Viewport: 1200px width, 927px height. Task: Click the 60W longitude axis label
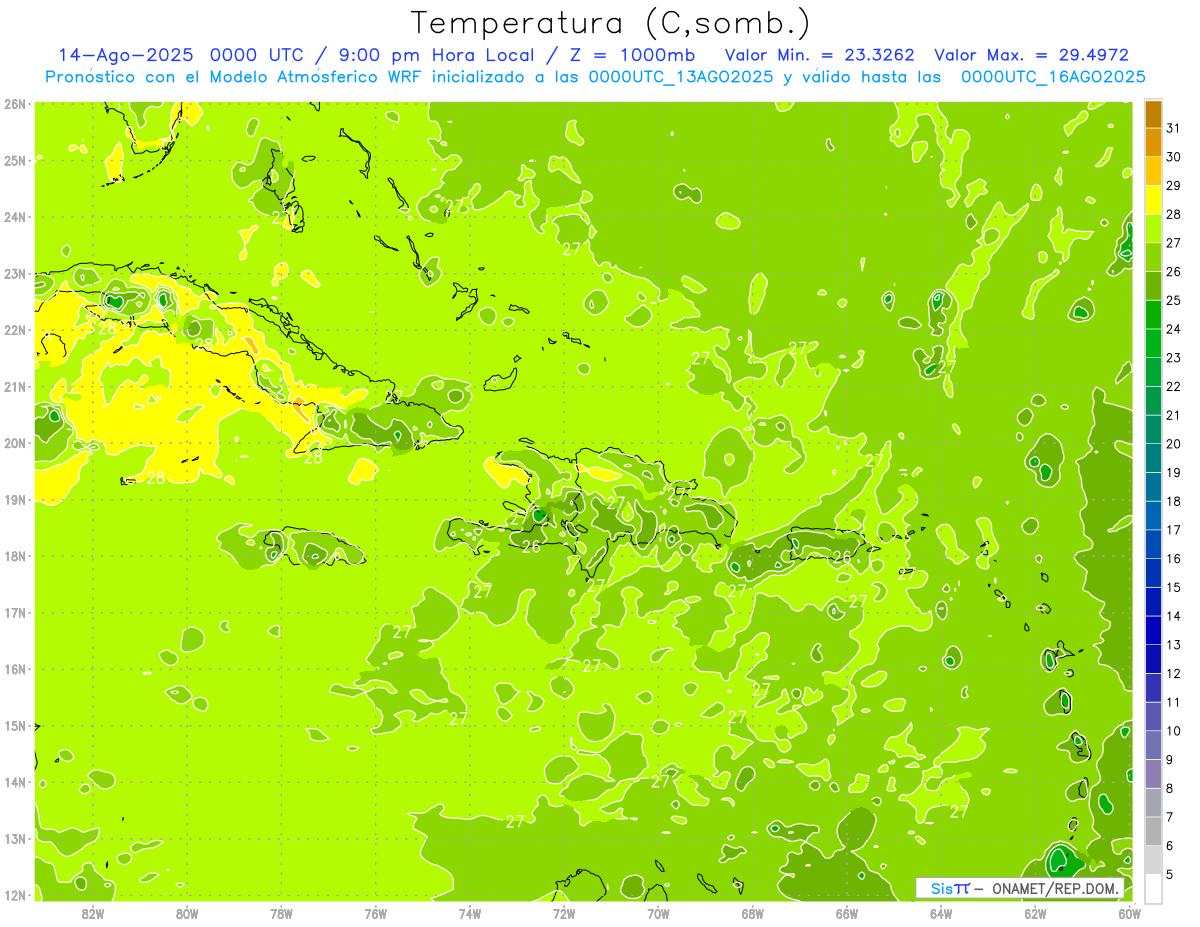tap(1130, 913)
